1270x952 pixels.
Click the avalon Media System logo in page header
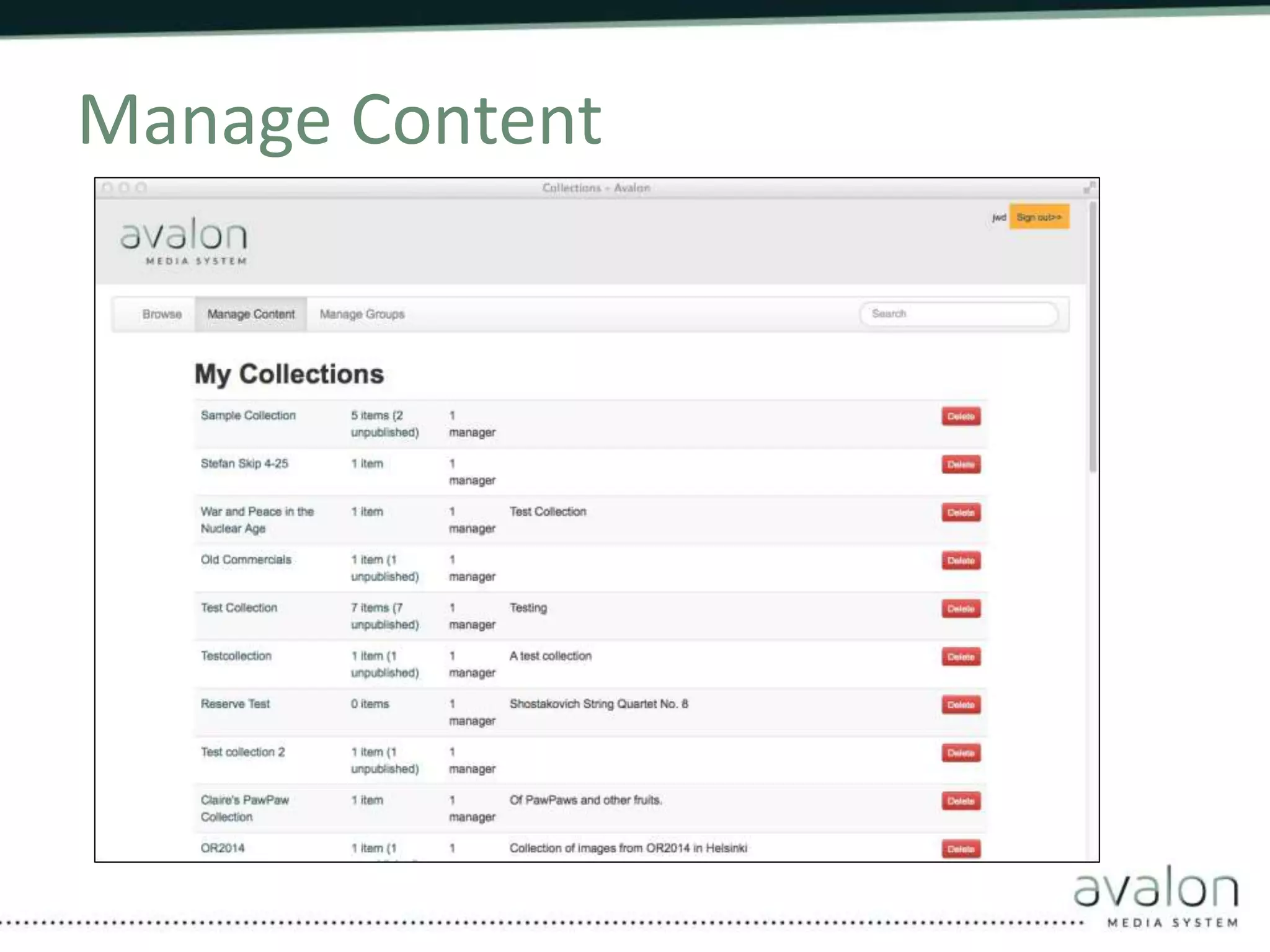click(x=184, y=241)
